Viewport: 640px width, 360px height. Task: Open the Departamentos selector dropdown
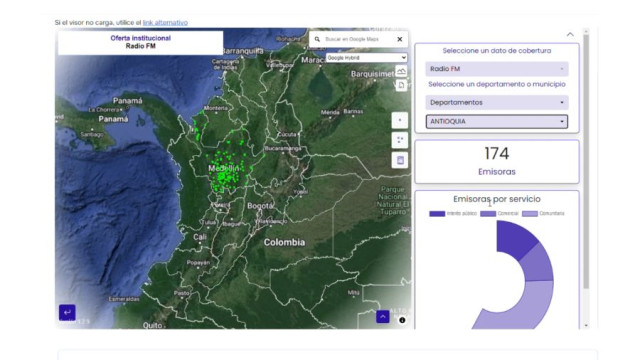point(497,102)
